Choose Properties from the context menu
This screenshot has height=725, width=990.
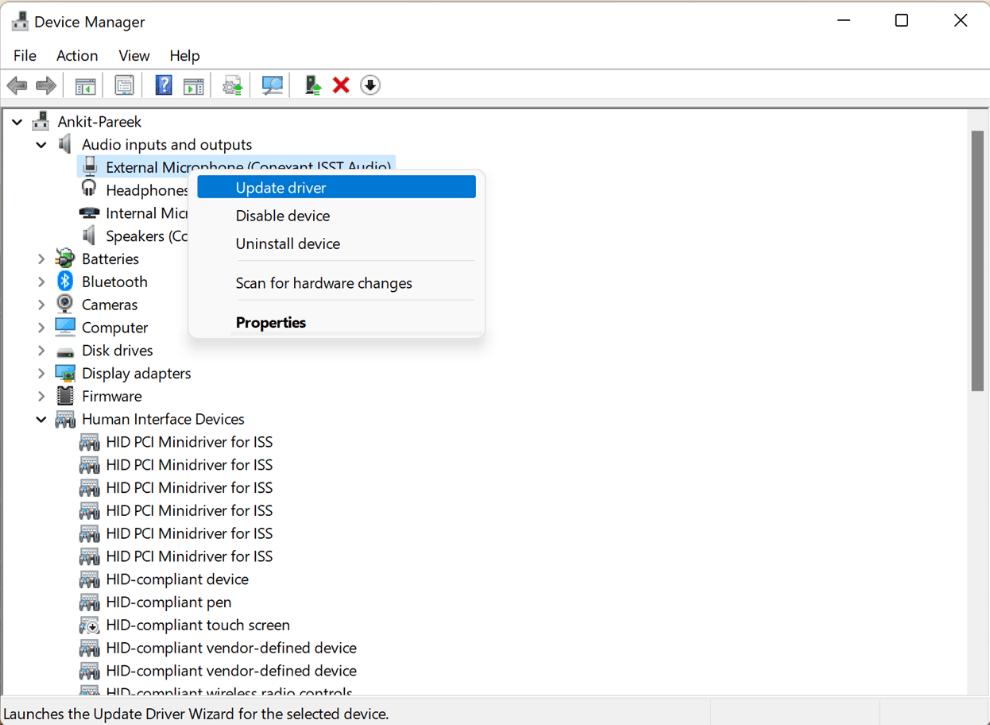[337, 322]
